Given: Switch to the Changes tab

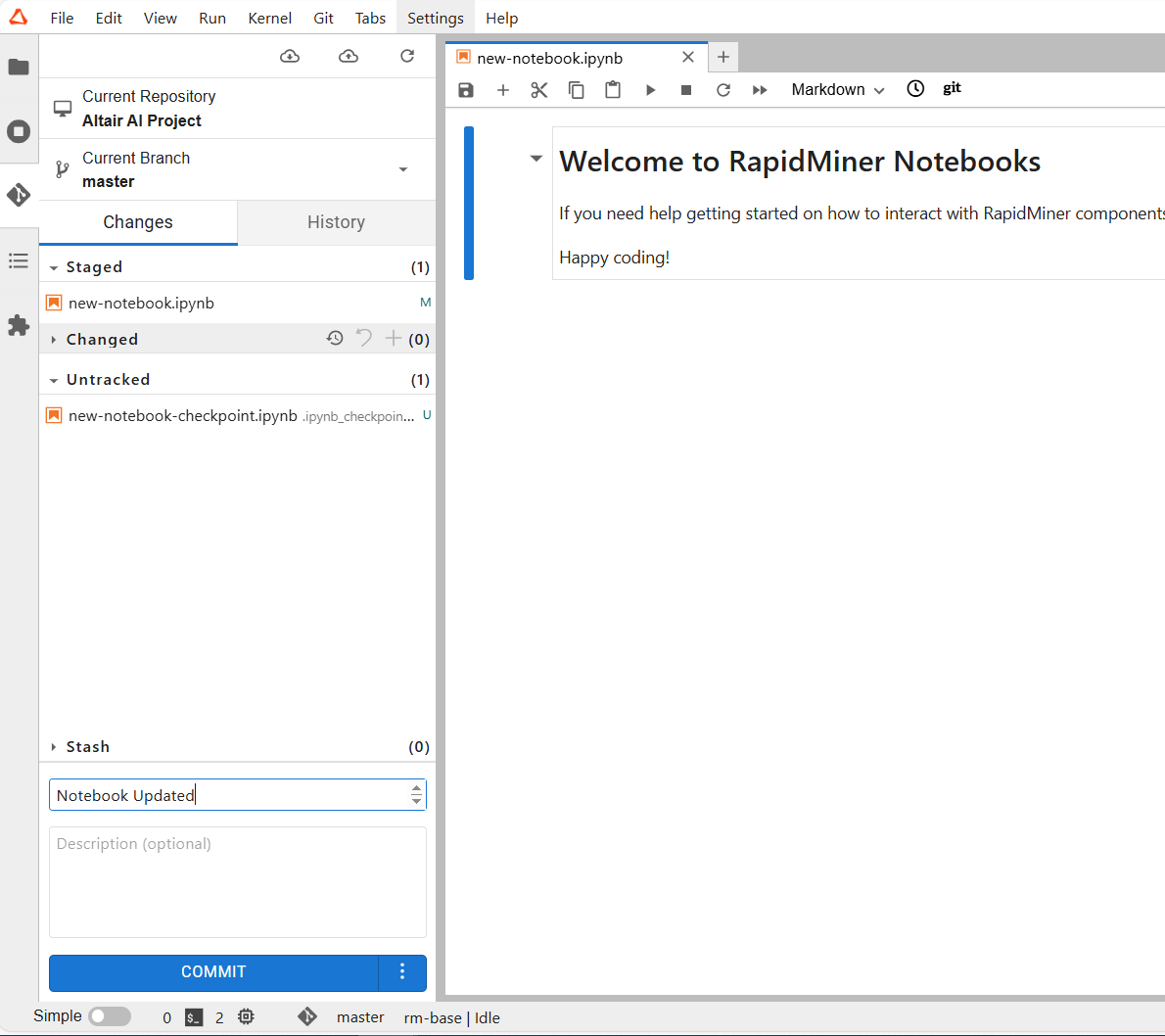Looking at the screenshot, I should tap(138, 222).
